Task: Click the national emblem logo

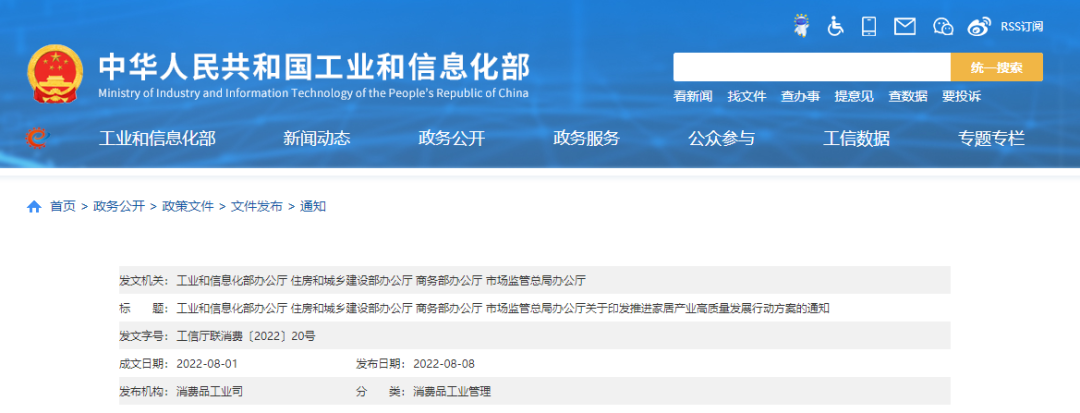Action: tap(54, 74)
